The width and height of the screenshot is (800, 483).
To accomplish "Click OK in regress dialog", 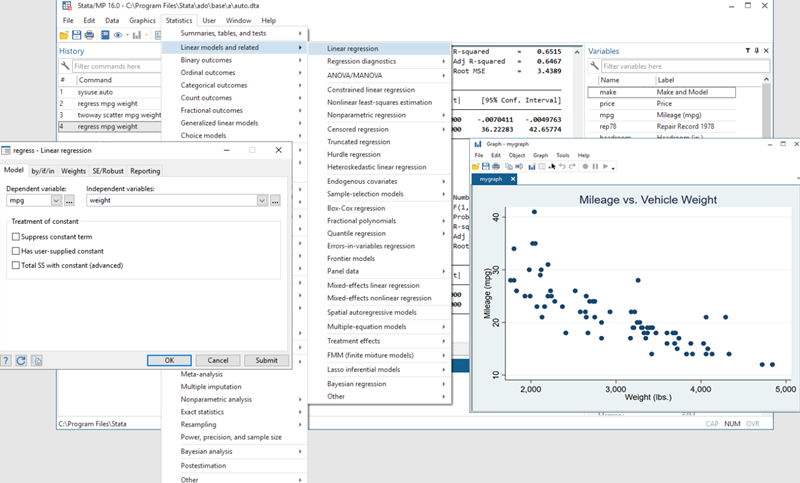I will (169, 361).
